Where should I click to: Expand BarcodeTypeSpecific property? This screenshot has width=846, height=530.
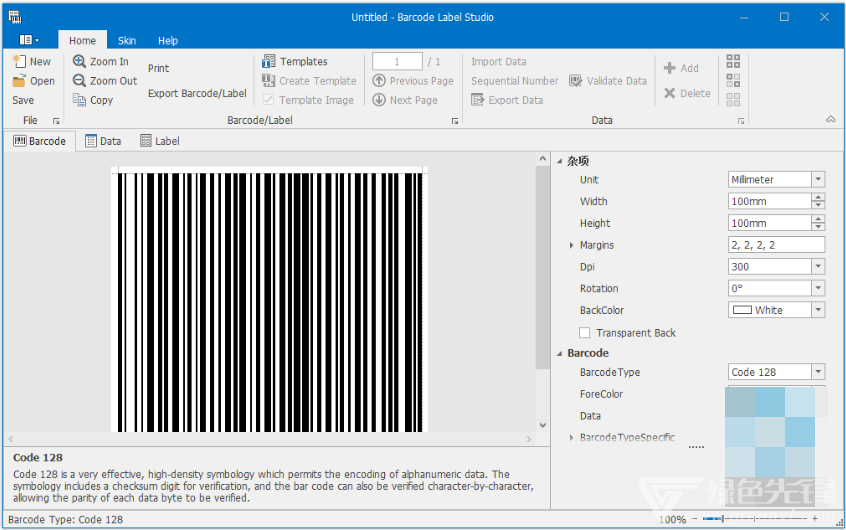pos(571,437)
